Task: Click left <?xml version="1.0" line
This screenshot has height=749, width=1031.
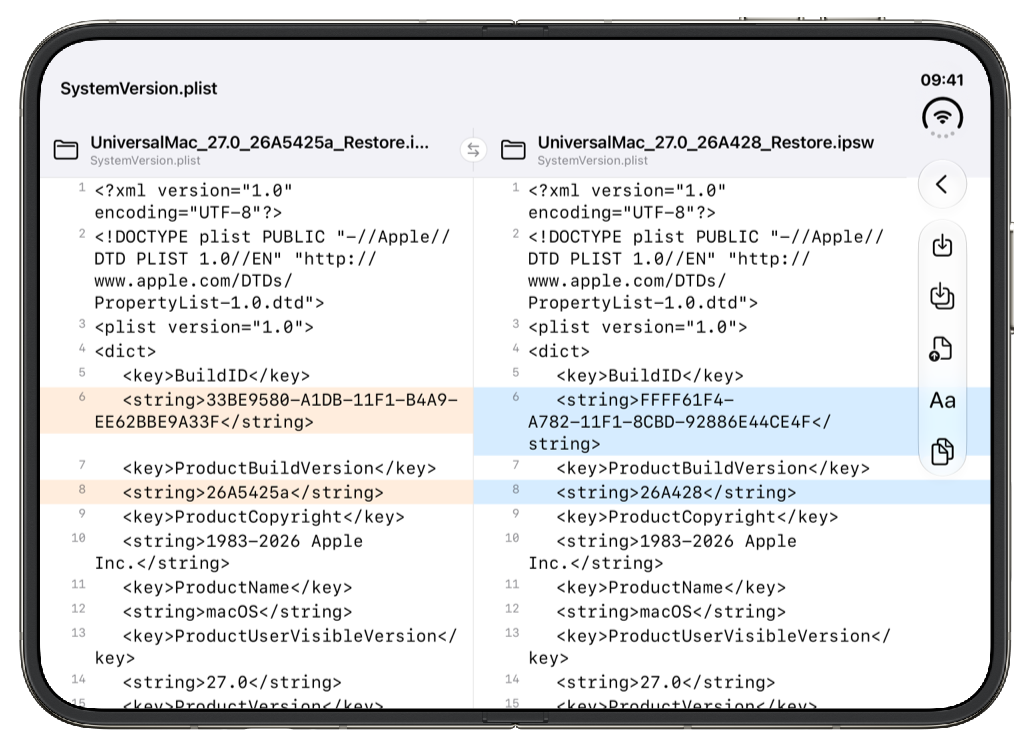Action: point(193,201)
